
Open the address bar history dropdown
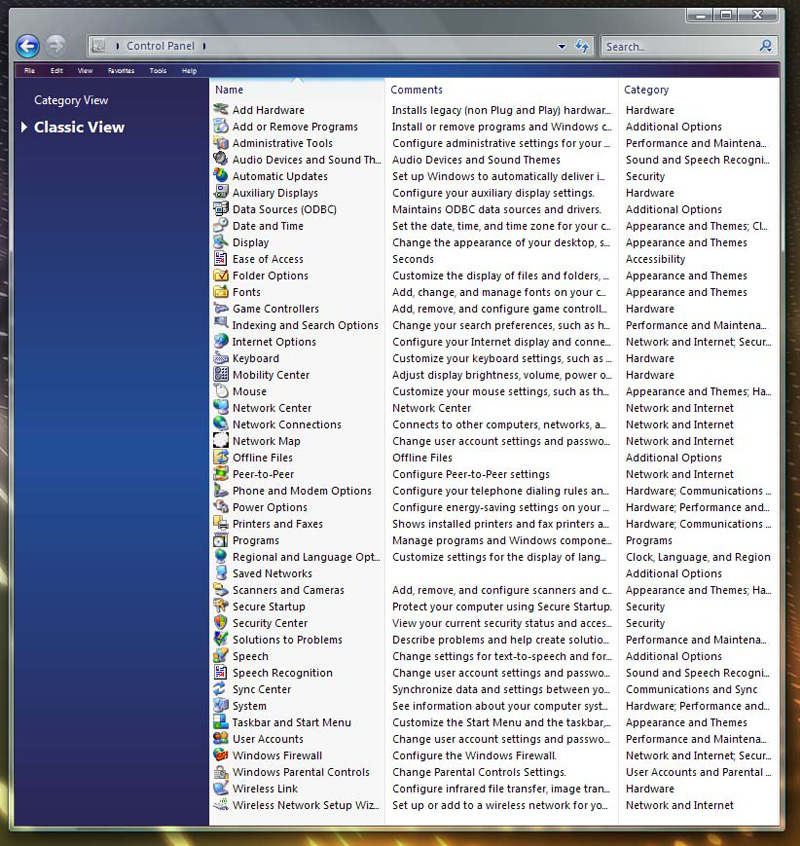562,46
